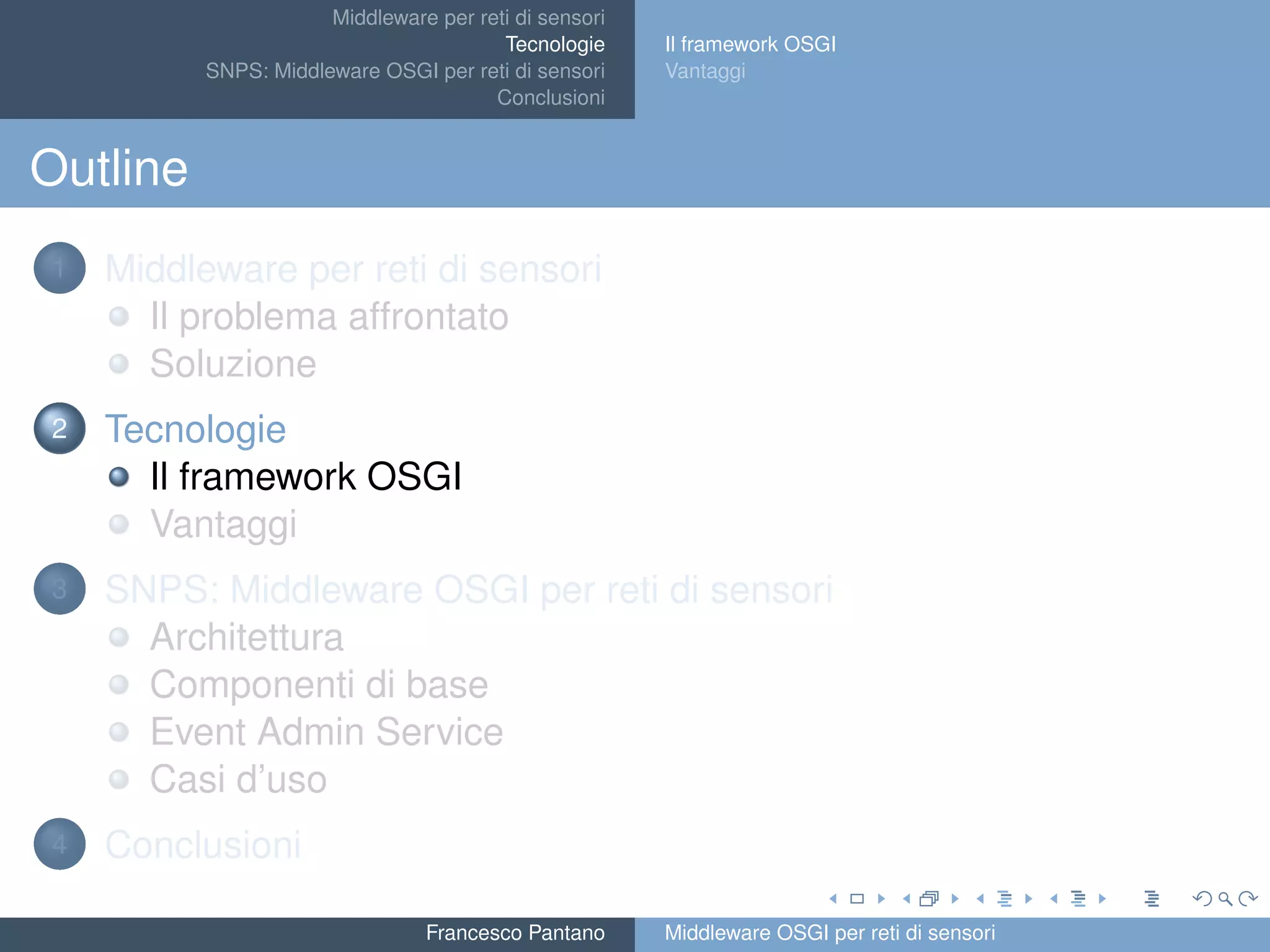The image size is (1270, 952).
Task: Click numbered ball 4 beside Conclusioni
Action: coord(60,844)
